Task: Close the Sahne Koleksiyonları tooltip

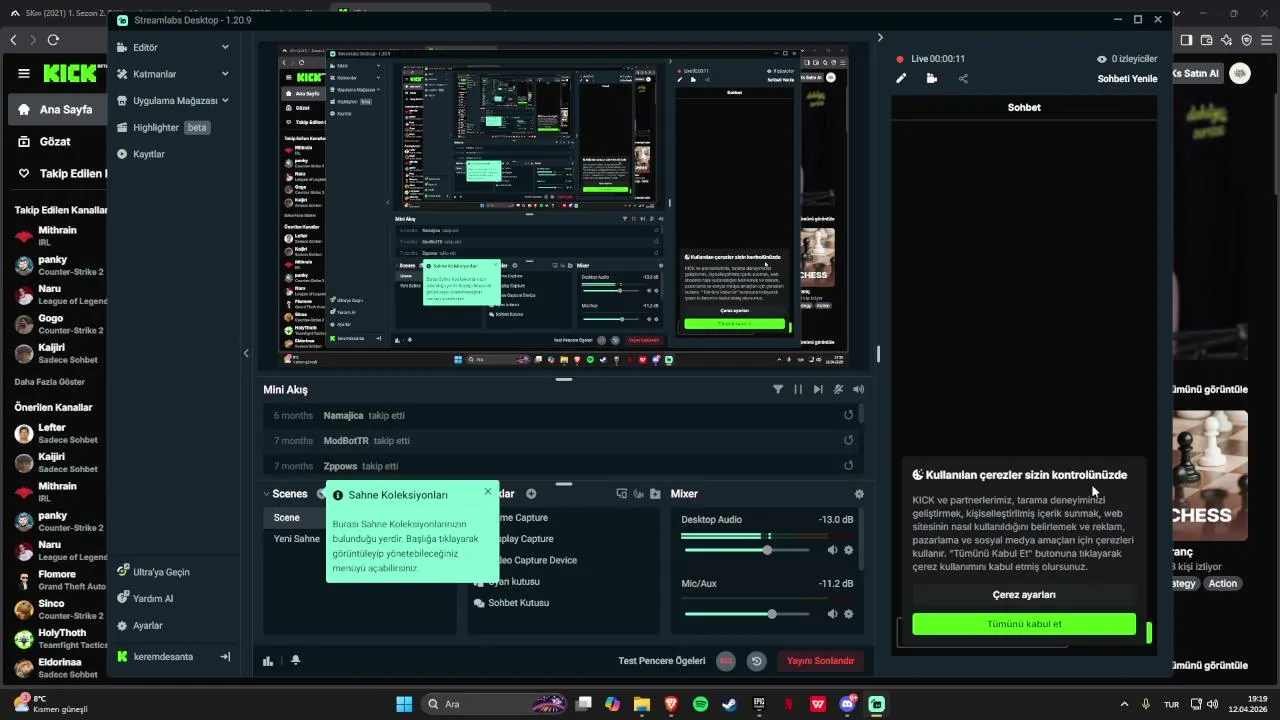Action: click(488, 491)
